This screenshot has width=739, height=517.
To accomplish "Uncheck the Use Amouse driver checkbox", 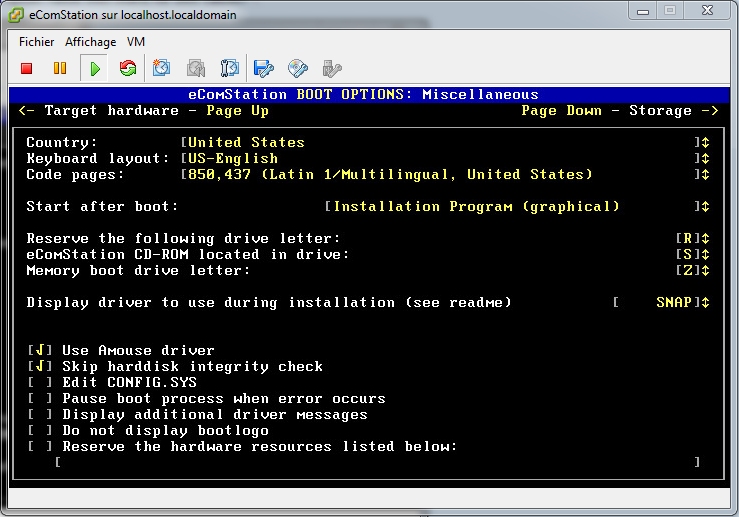I will (41, 350).
